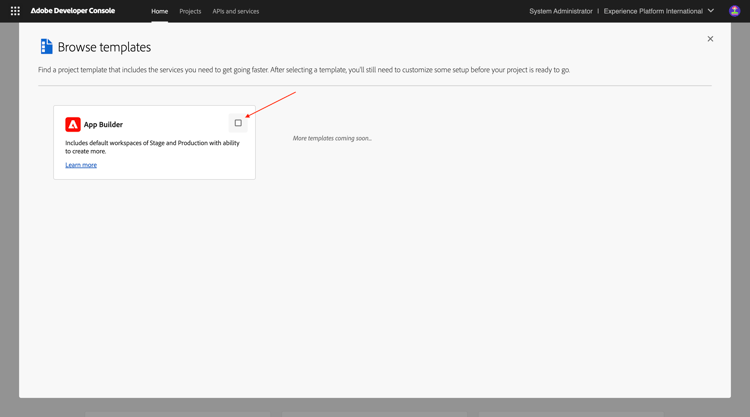Tick the App Builder template checkbox
The height and width of the screenshot is (417, 750).
(238, 123)
